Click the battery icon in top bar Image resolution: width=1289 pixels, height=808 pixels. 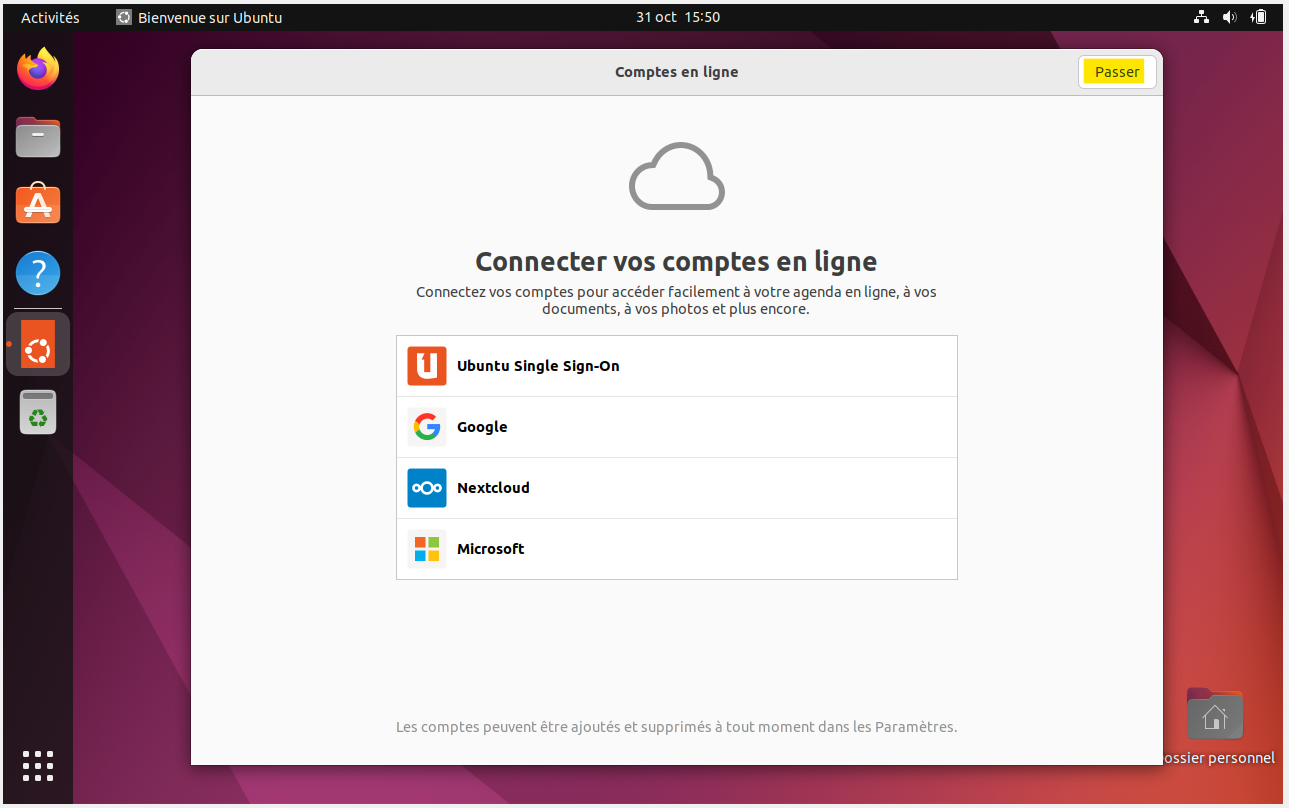(x=1259, y=17)
